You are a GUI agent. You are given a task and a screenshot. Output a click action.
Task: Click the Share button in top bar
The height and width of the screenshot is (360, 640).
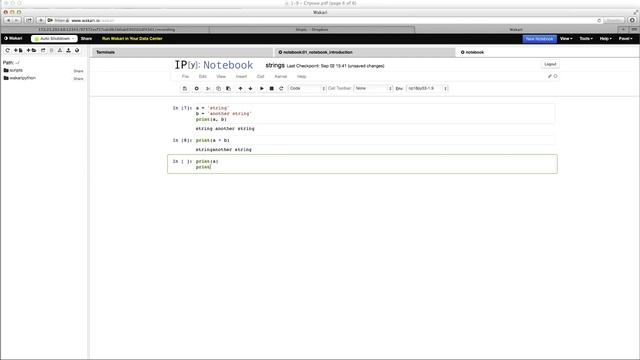tap(86, 39)
